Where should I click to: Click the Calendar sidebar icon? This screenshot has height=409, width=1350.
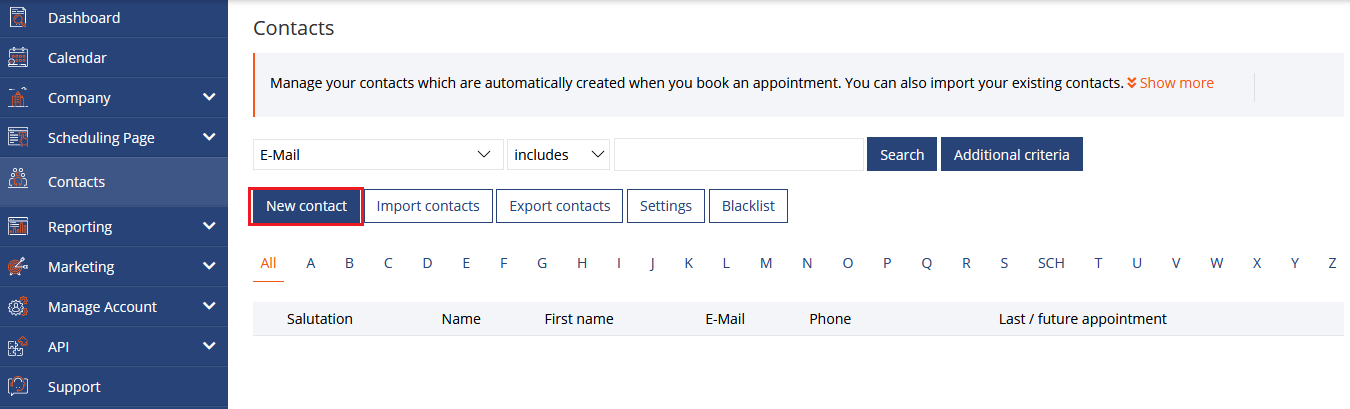(17, 57)
